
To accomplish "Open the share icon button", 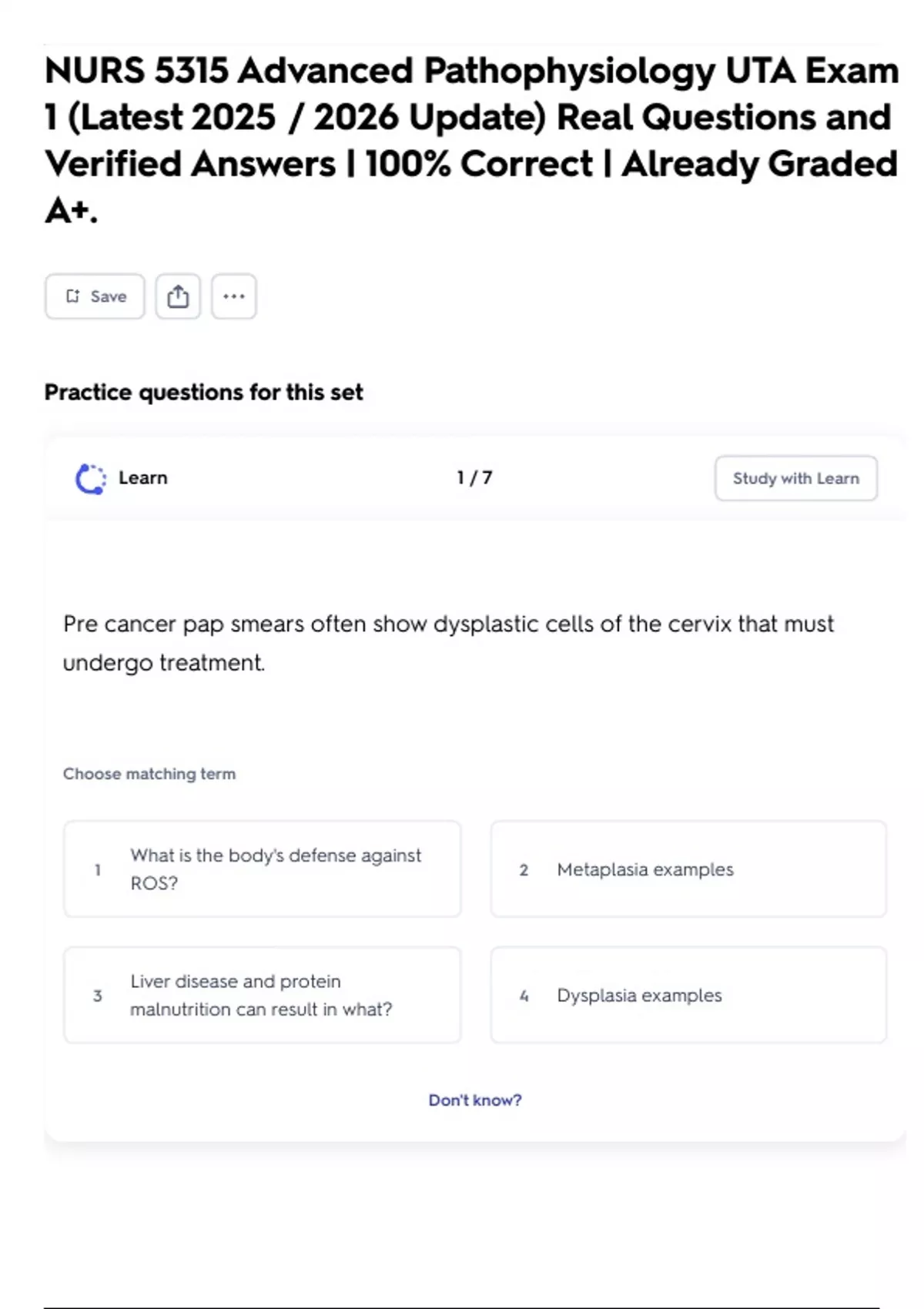I will tap(178, 296).
